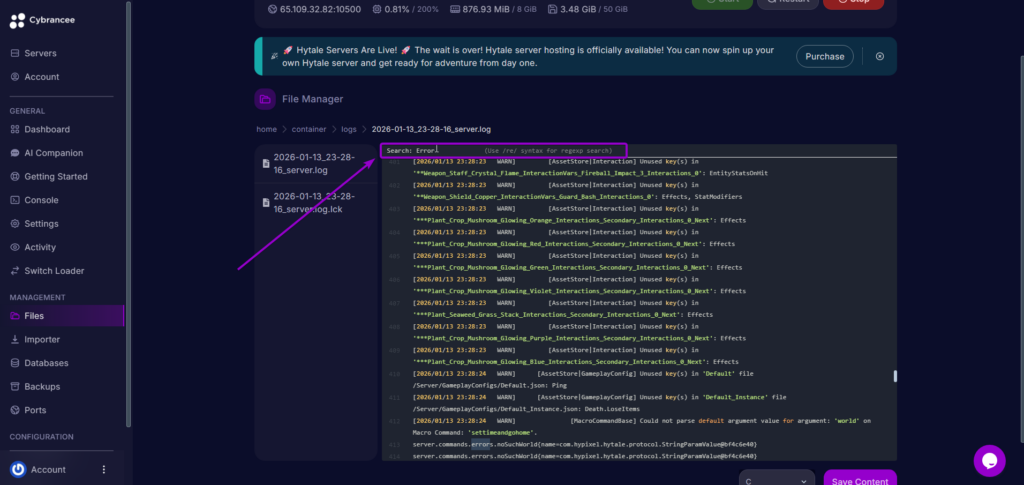Open the Activity page
This screenshot has height=485, width=1024.
(x=40, y=247)
